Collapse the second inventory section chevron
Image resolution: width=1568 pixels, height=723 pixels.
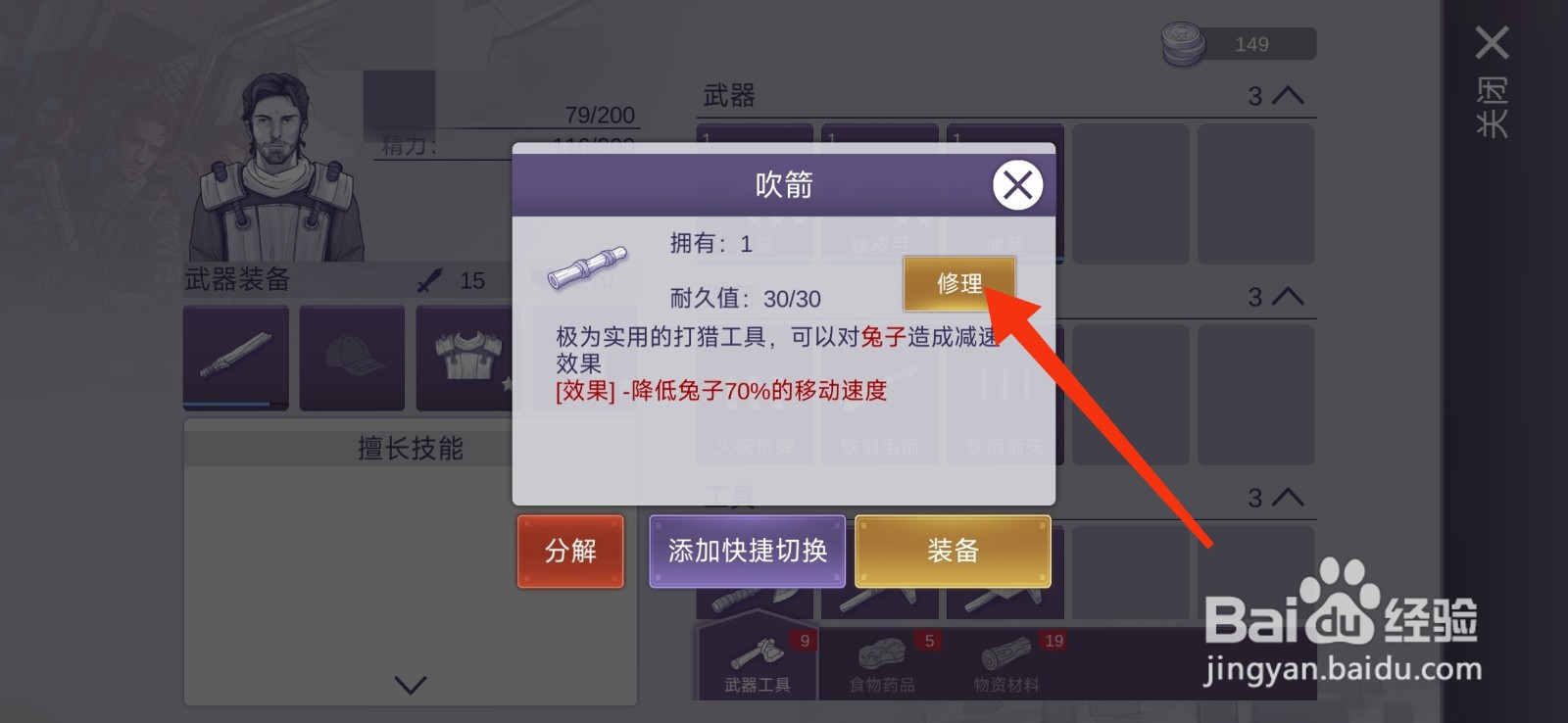1288,296
